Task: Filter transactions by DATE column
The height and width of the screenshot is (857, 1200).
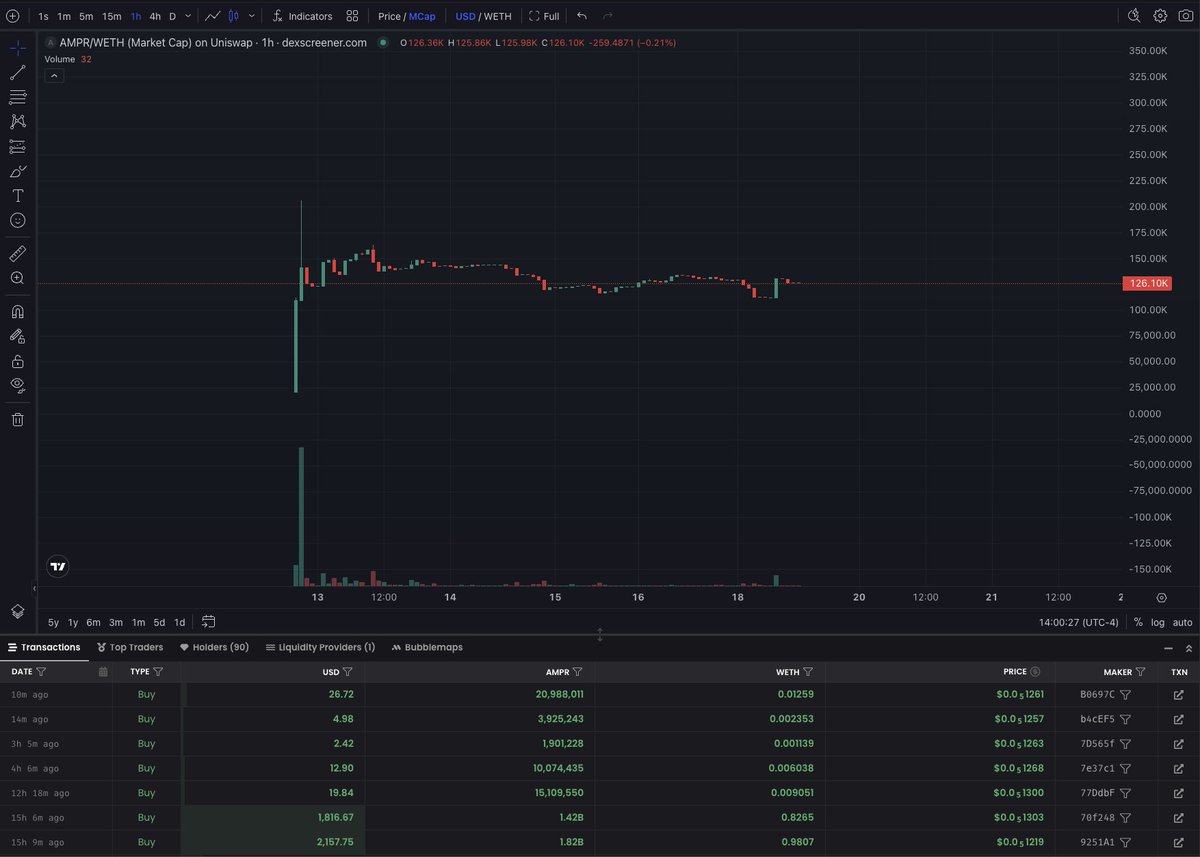Action: pyautogui.click(x=41, y=672)
